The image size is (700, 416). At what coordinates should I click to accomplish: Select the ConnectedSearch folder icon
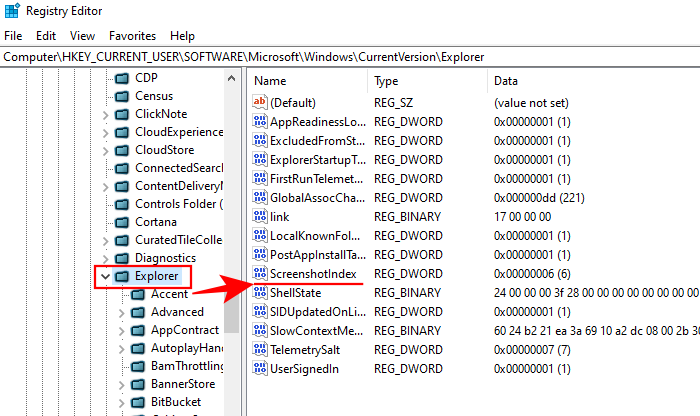tap(122, 168)
